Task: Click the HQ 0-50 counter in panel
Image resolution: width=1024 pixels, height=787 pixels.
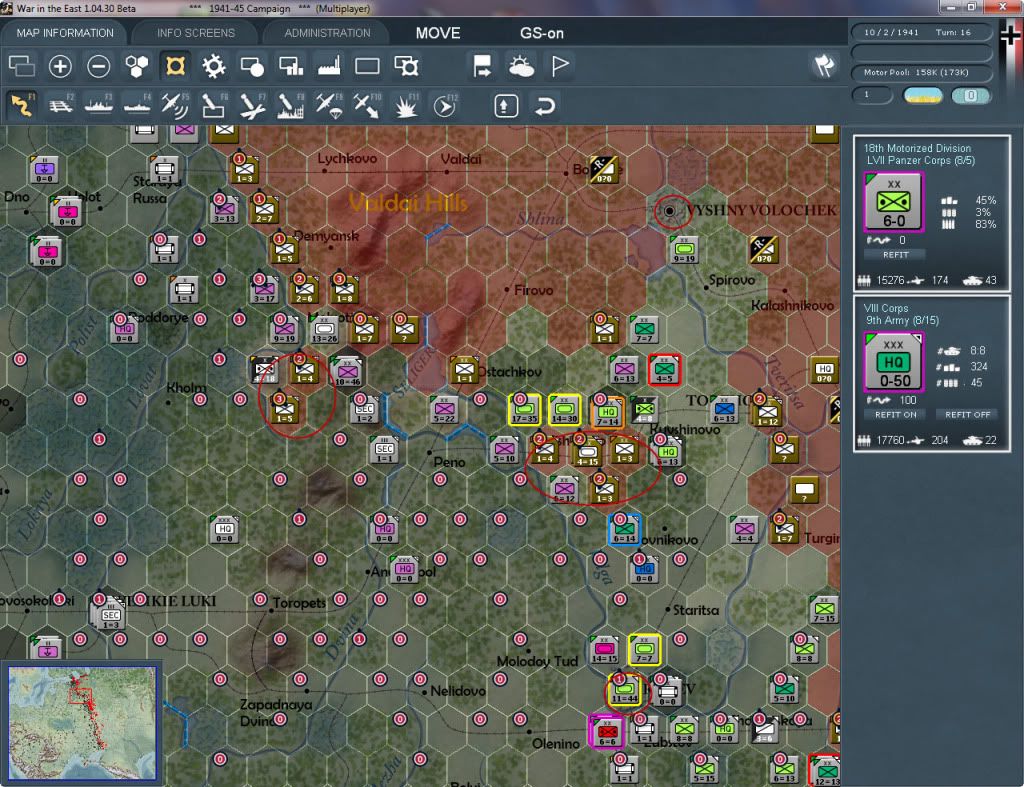Action: point(893,362)
